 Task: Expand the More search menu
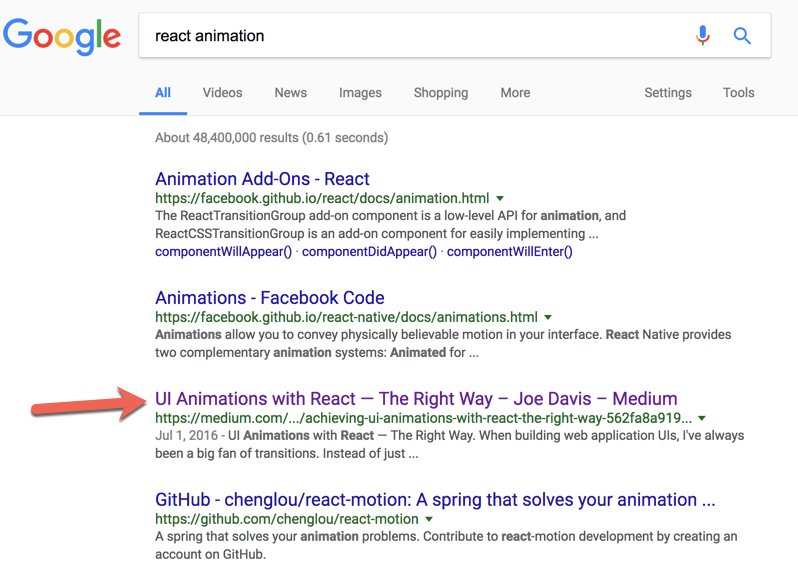tap(515, 93)
